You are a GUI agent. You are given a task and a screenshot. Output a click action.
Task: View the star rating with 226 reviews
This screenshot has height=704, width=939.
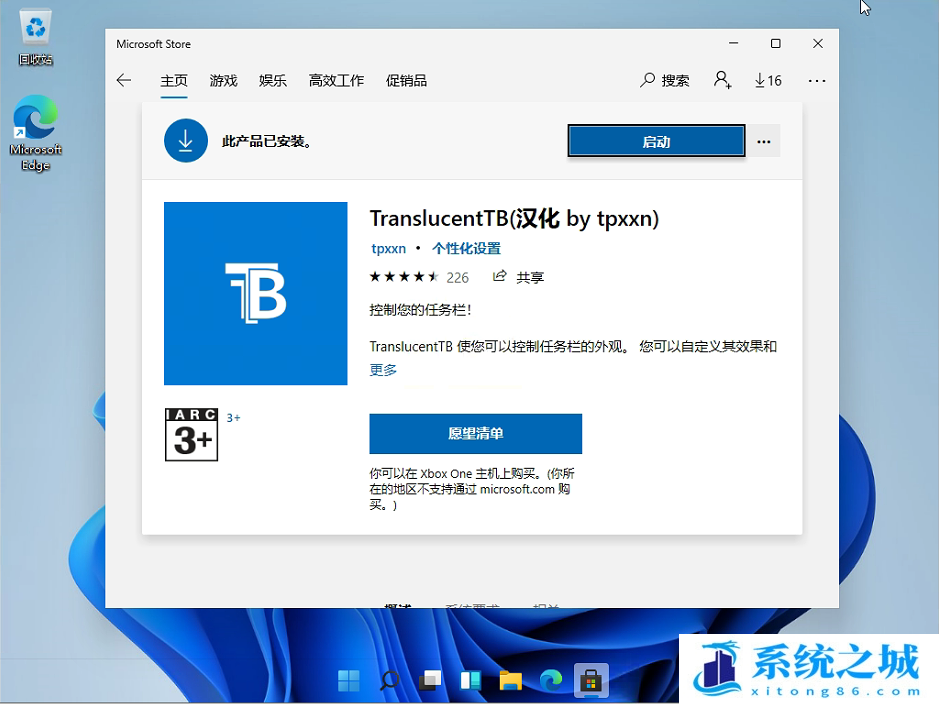pos(419,277)
